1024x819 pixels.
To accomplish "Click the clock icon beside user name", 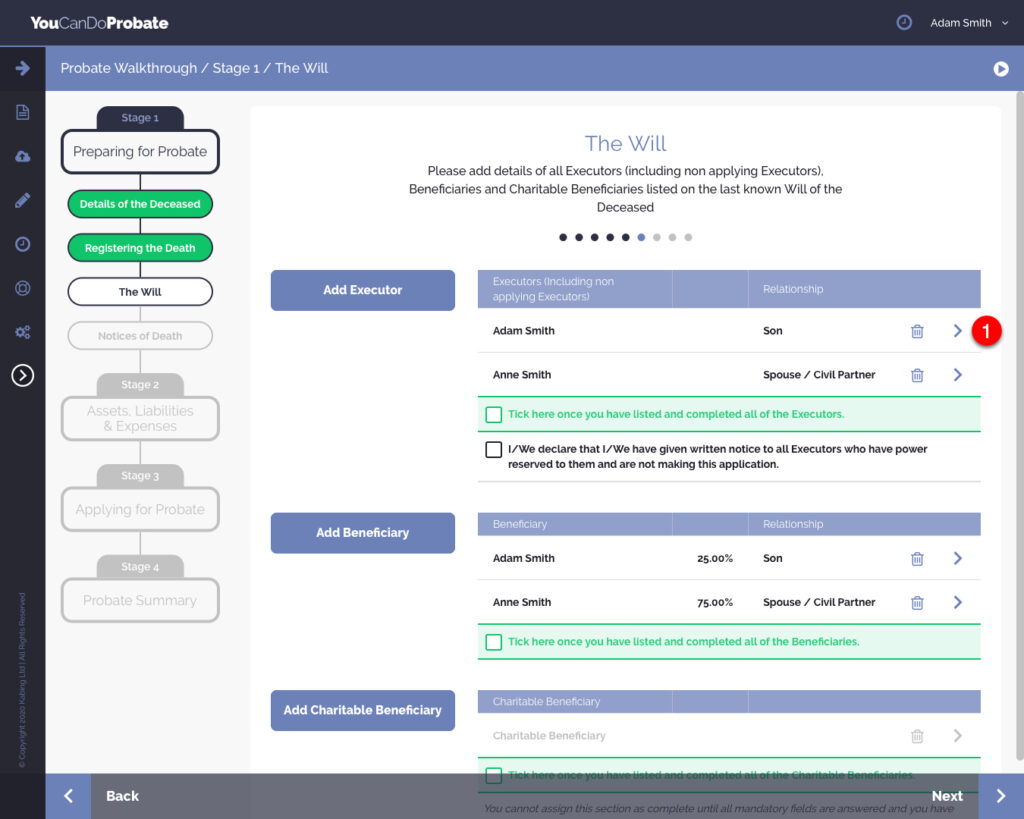I will pos(904,22).
